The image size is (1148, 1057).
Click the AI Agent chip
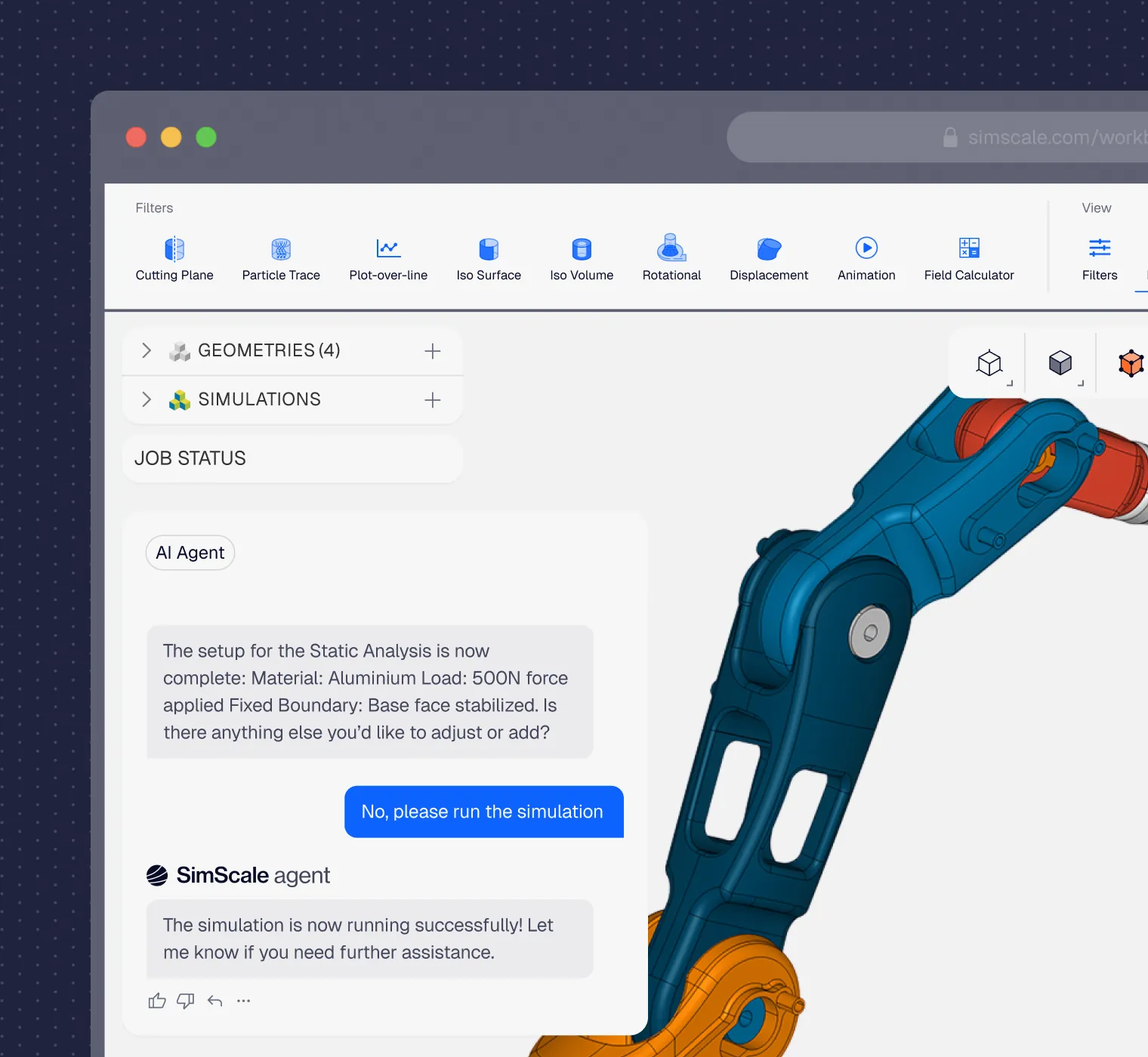pyautogui.click(x=190, y=553)
